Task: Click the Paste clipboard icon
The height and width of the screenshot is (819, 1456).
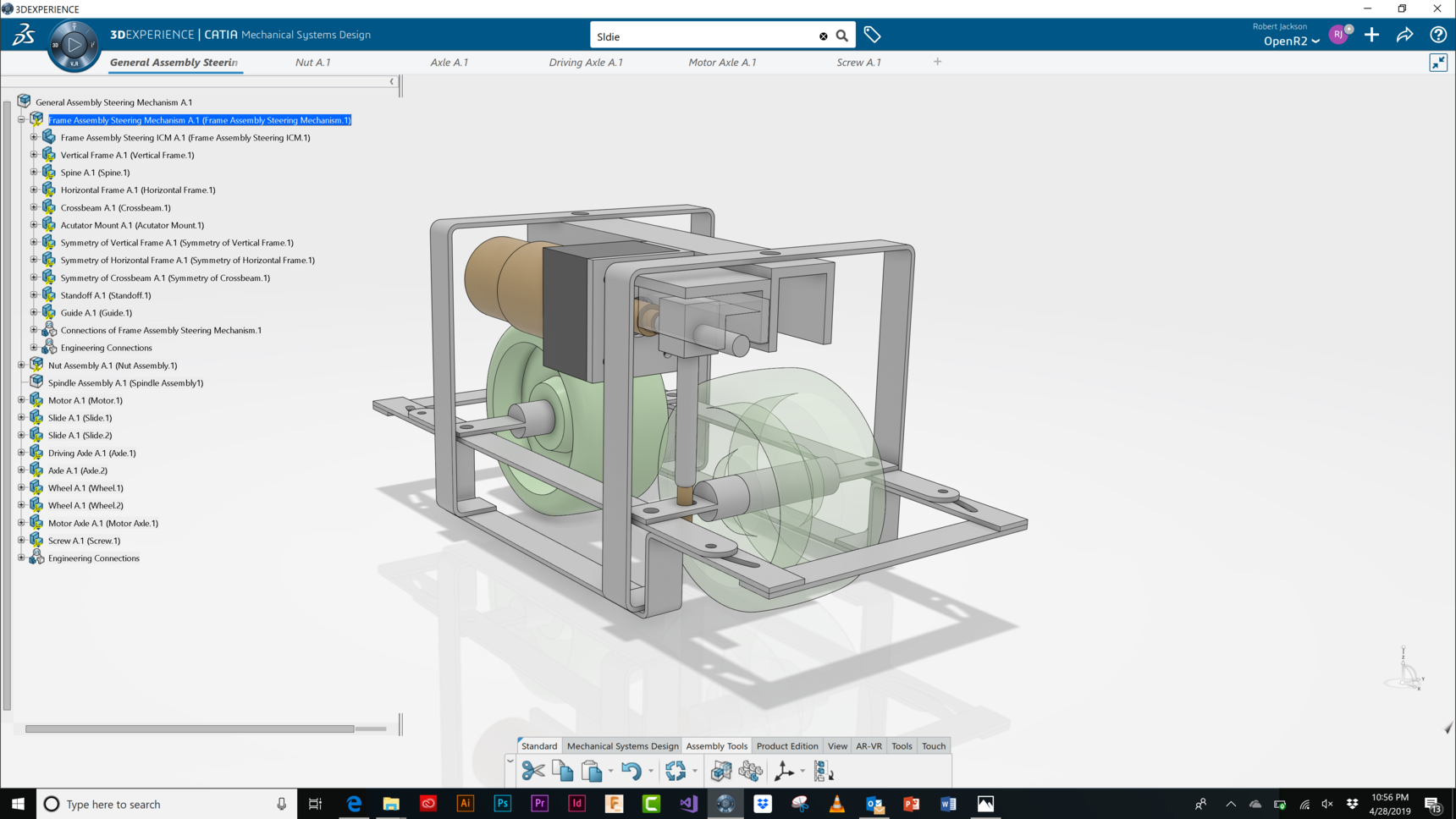Action: (592, 771)
